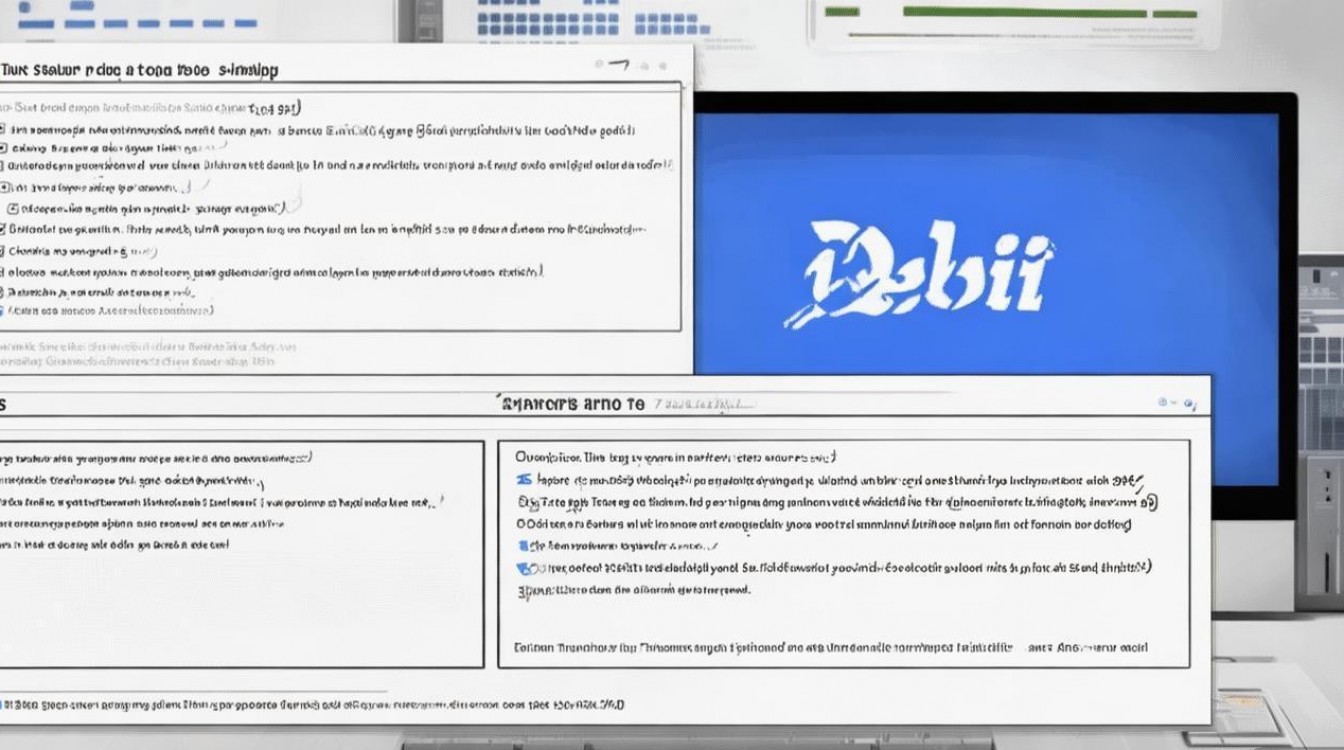Toggle the first checkbox in the upper window list
Screen dimensions: 1344x750
click(x=3, y=130)
